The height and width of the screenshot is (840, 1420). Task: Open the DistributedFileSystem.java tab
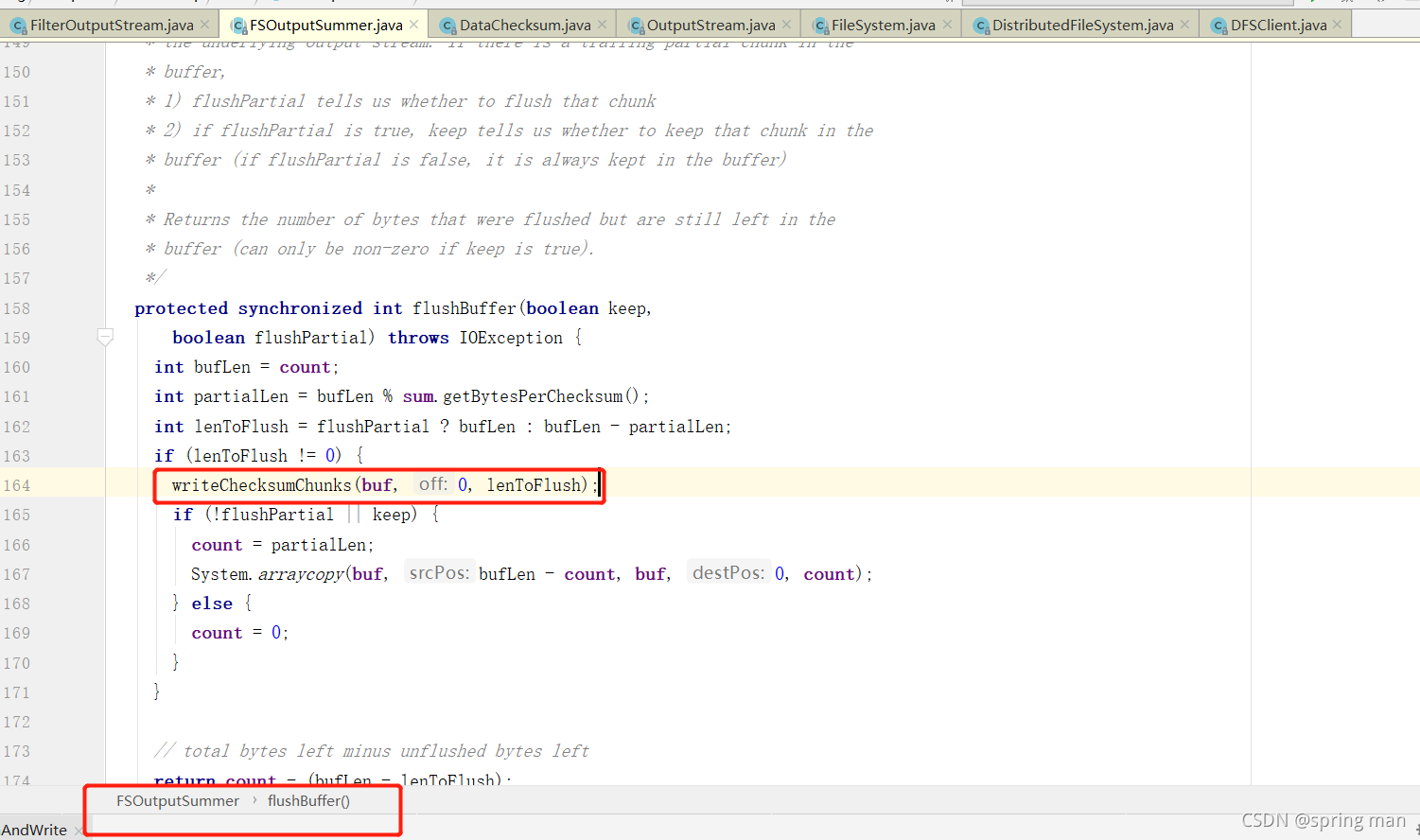click(x=1082, y=26)
